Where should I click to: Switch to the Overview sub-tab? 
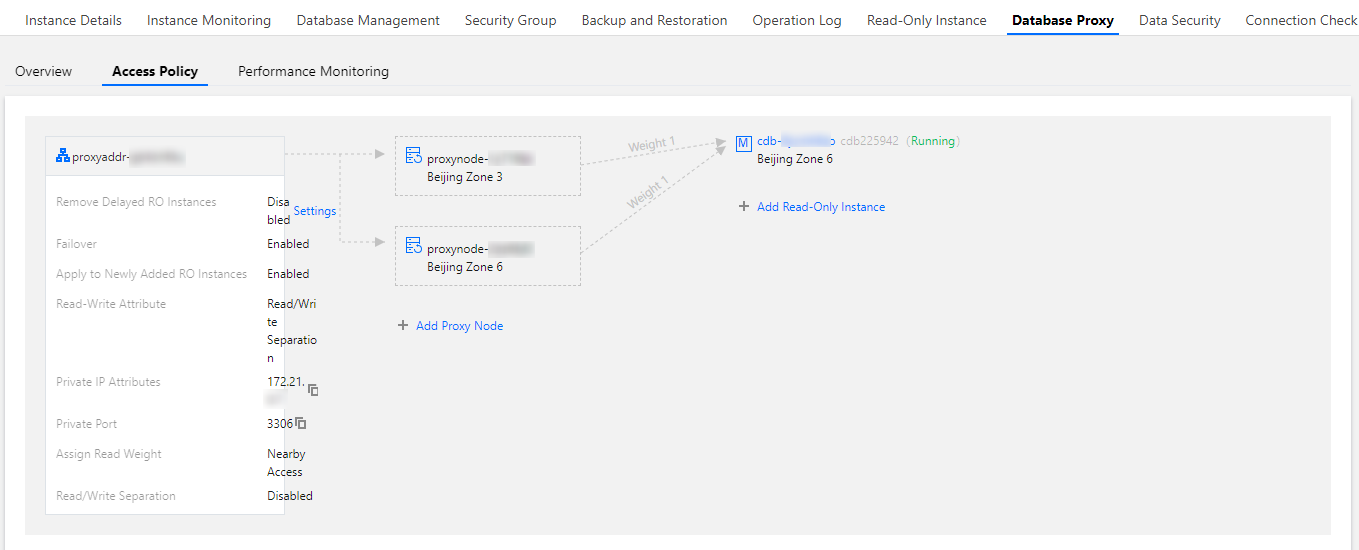coord(44,71)
